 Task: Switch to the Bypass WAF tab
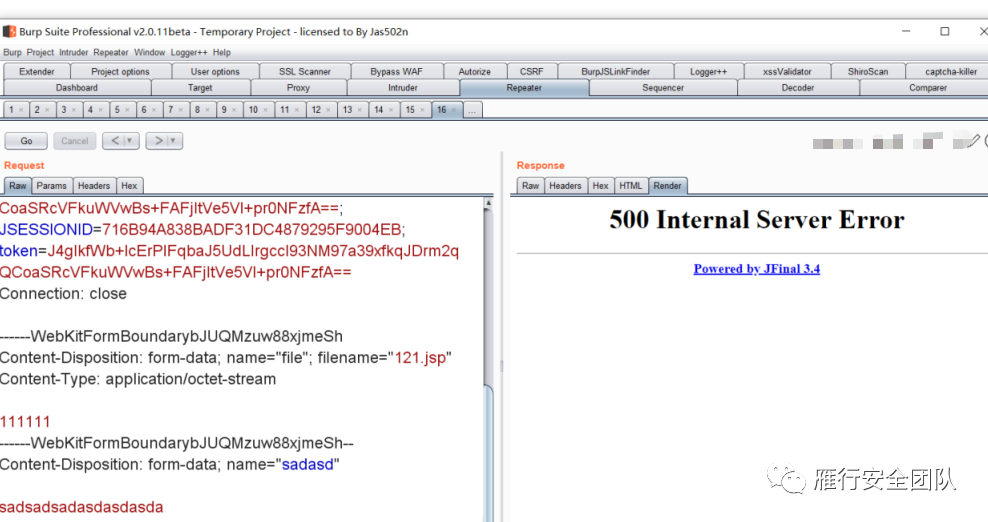tap(396, 71)
